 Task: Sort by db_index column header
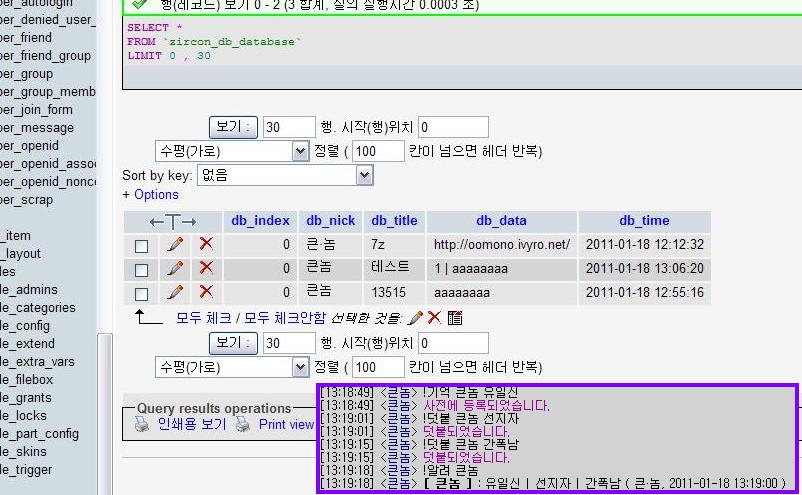[260, 220]
